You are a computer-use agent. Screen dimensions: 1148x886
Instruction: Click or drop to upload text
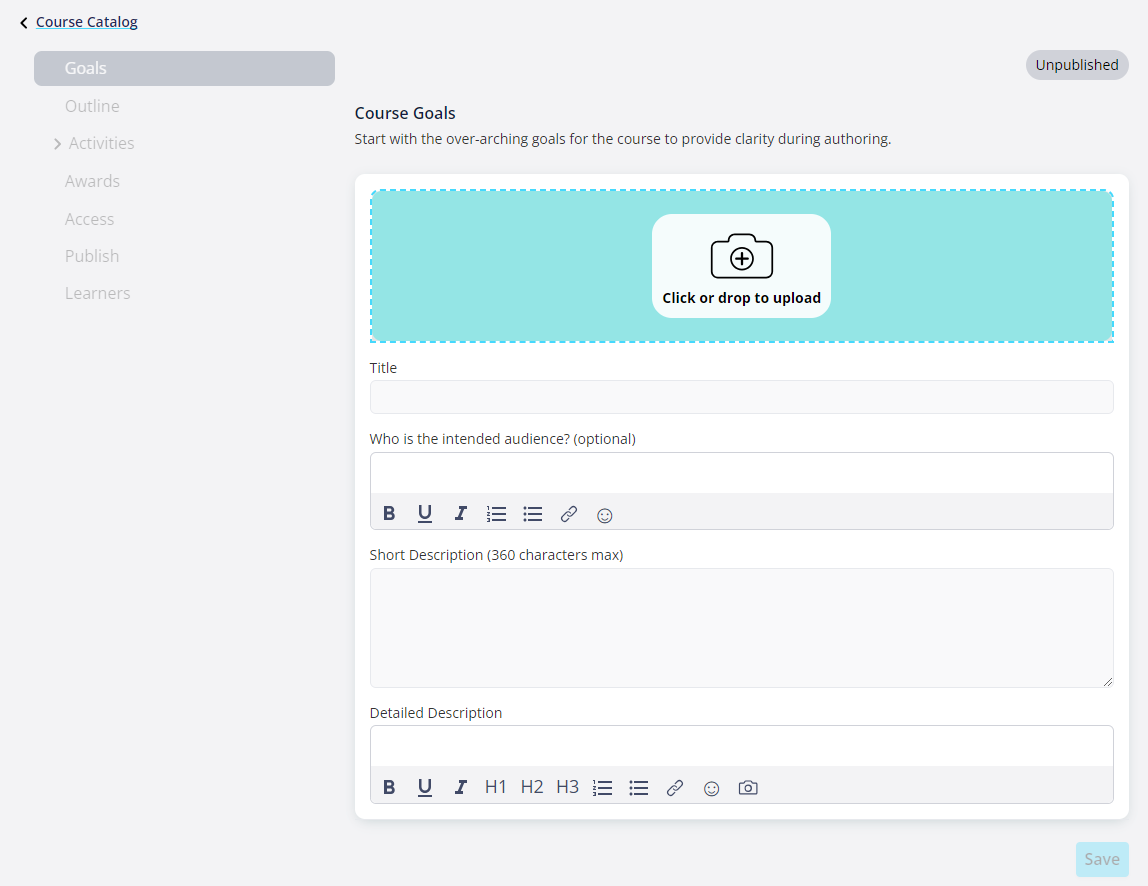coord(742,298)
